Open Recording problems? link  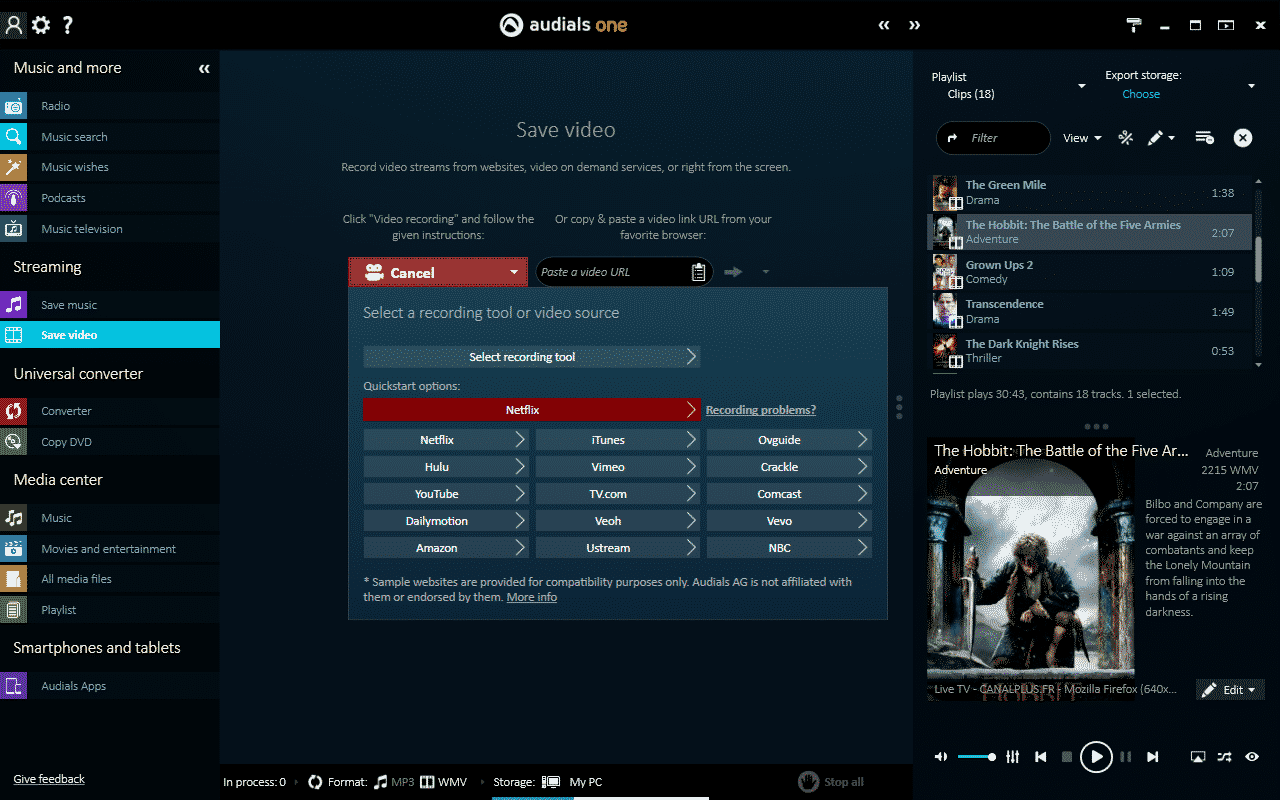pos(761,410)
